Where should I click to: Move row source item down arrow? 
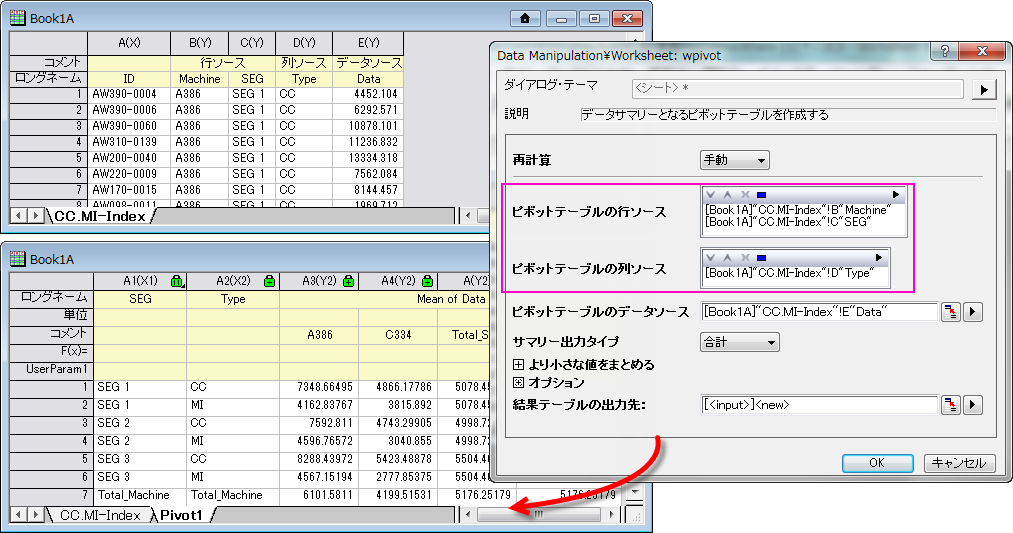pyautogui.click(x=711, y=194)
